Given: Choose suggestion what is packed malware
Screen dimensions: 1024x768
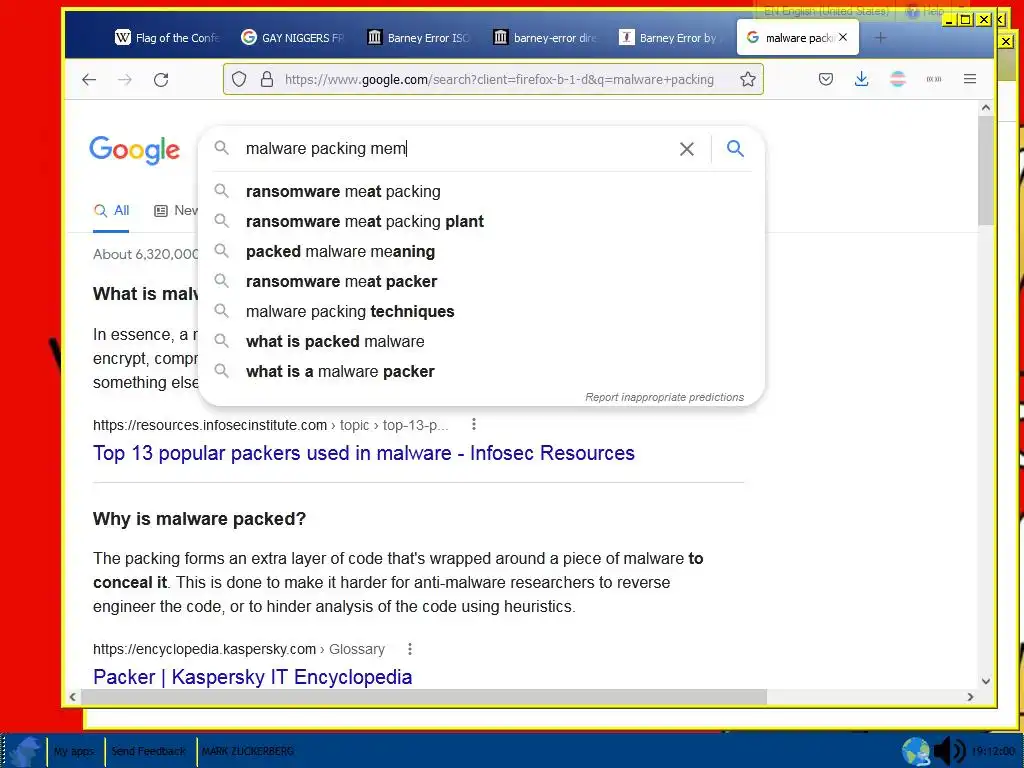Looking at the screenshot, I should 481,342.
